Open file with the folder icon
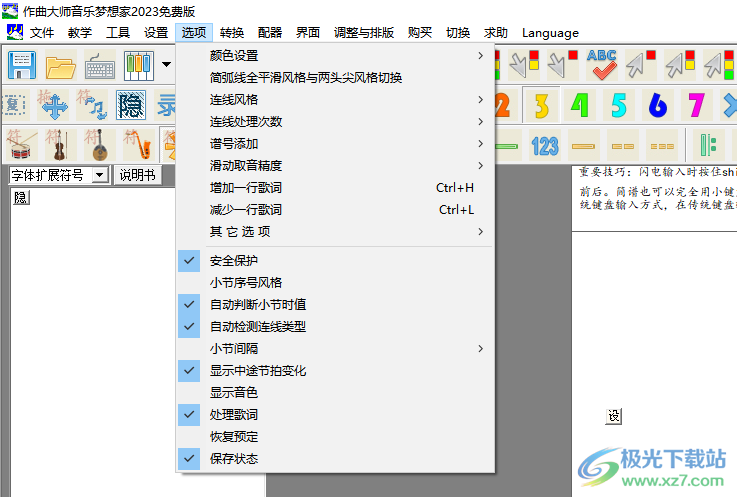 (x=61, y=65)
